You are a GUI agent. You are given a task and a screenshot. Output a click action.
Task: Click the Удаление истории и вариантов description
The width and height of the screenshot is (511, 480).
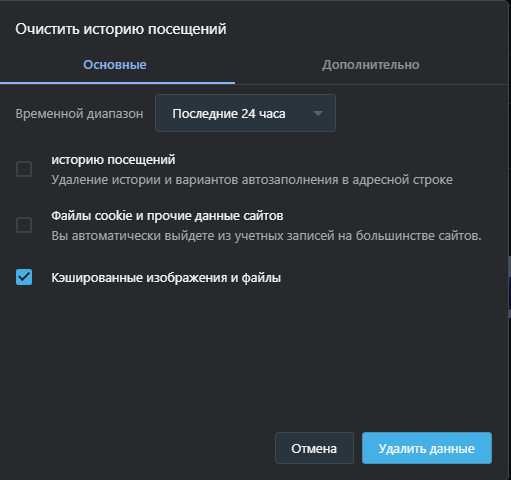coord(252,180)
